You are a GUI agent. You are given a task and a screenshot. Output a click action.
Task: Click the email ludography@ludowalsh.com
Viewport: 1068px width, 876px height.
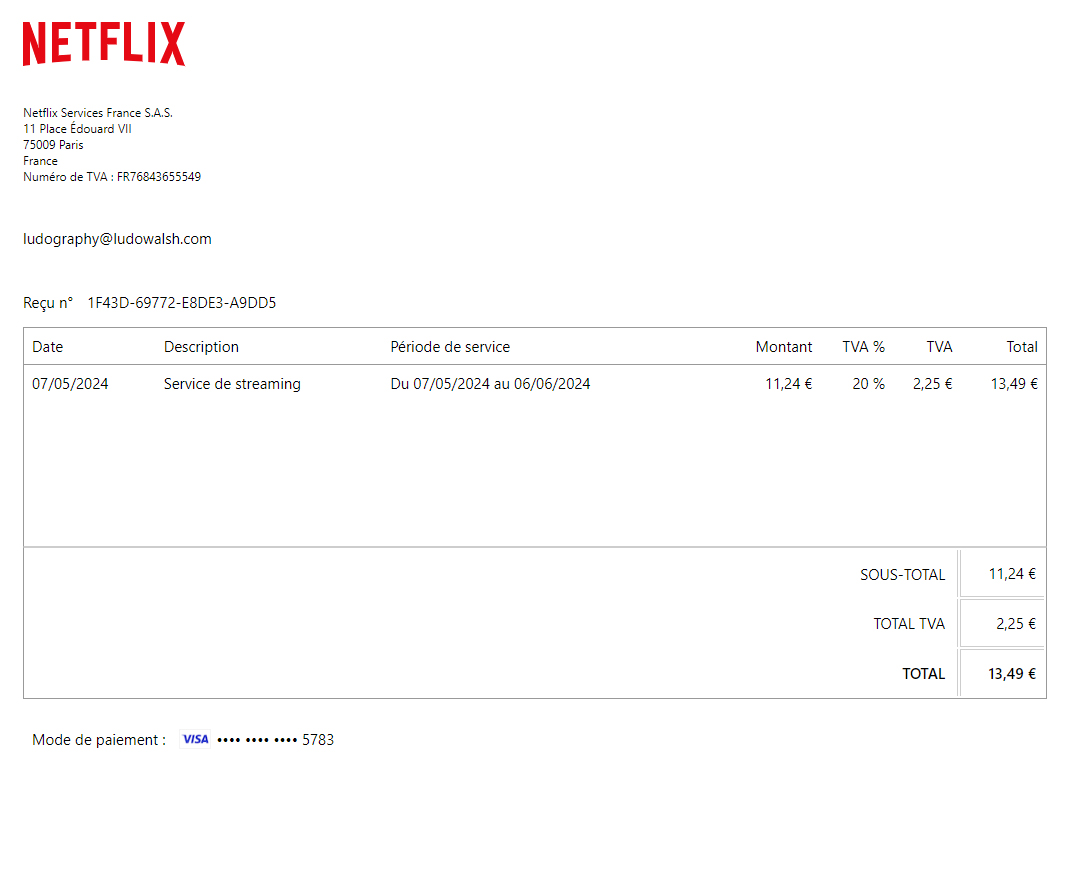pyautogui.click(x=117, y=239)
